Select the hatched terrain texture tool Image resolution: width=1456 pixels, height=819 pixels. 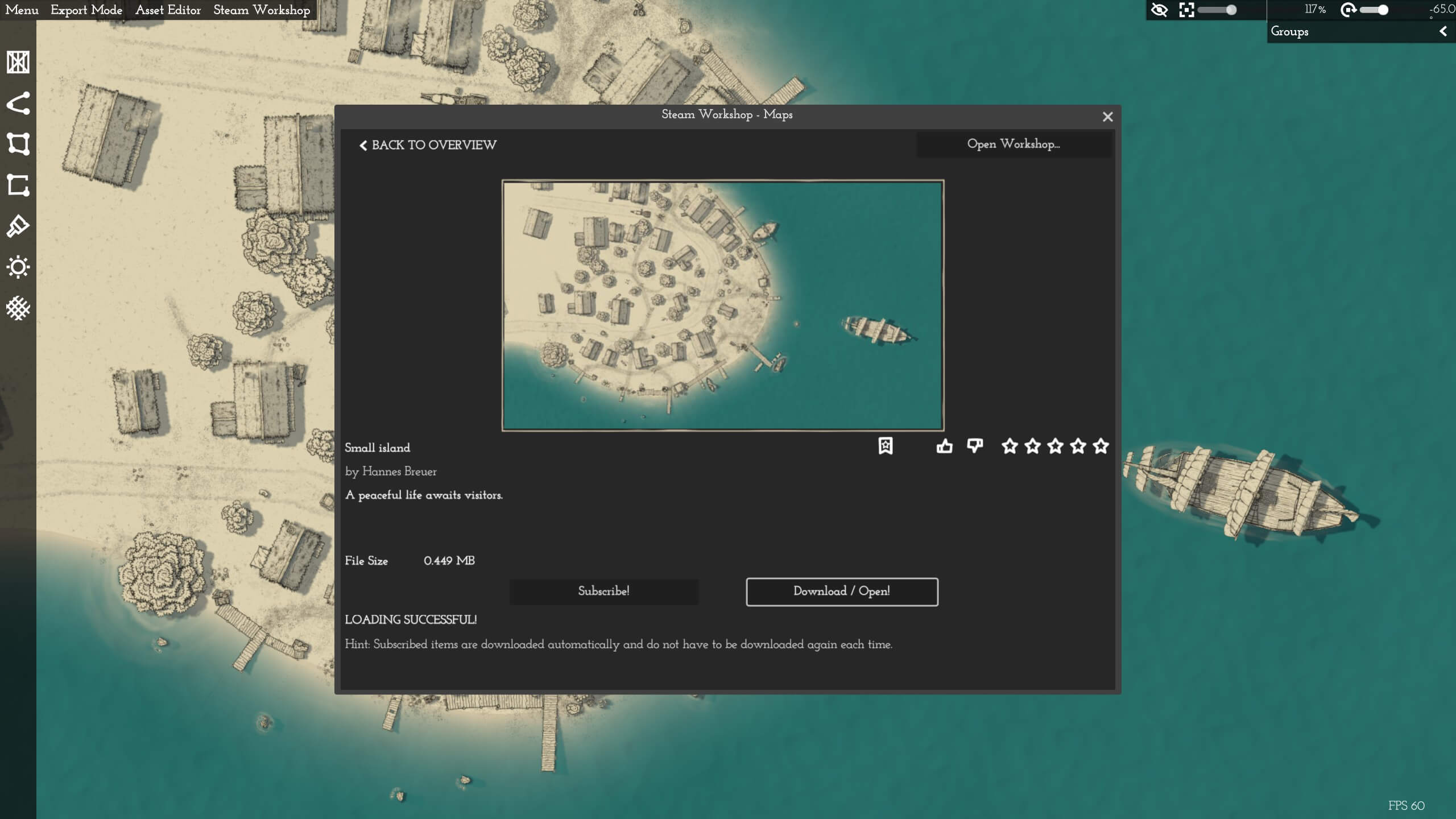tap(18, 308)
